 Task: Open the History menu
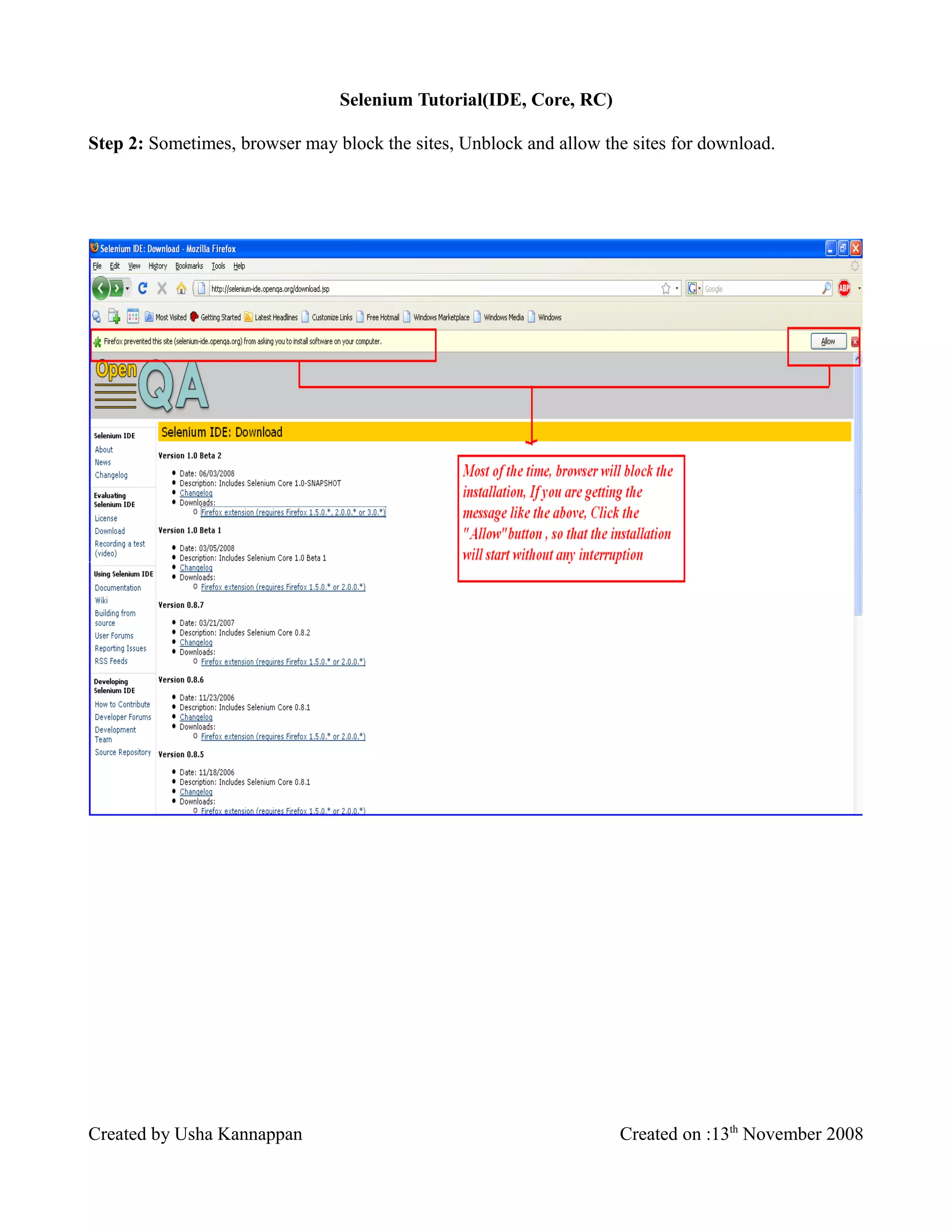[x=158, y=265]
